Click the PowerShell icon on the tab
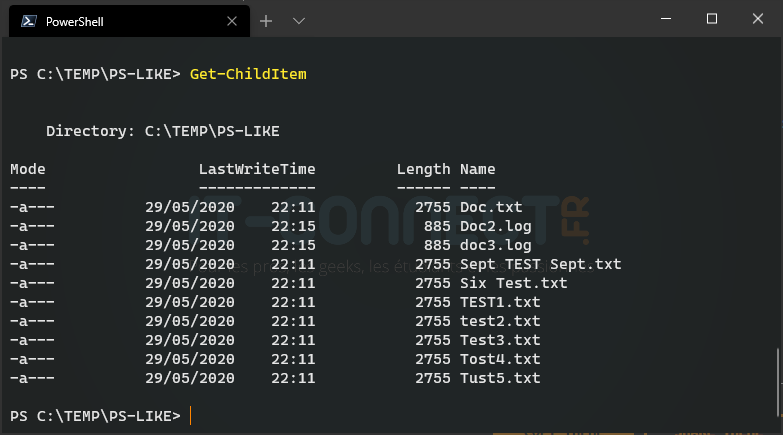Screen dimensions: 783x435 click(x=30, y=20)
